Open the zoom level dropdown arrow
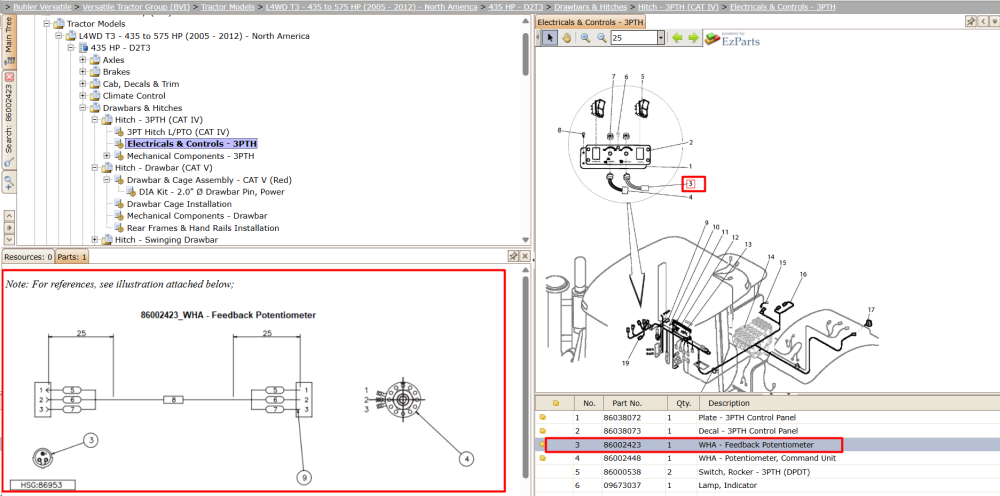The width and height of the screenshot is (1000, 496). point(661,38)
